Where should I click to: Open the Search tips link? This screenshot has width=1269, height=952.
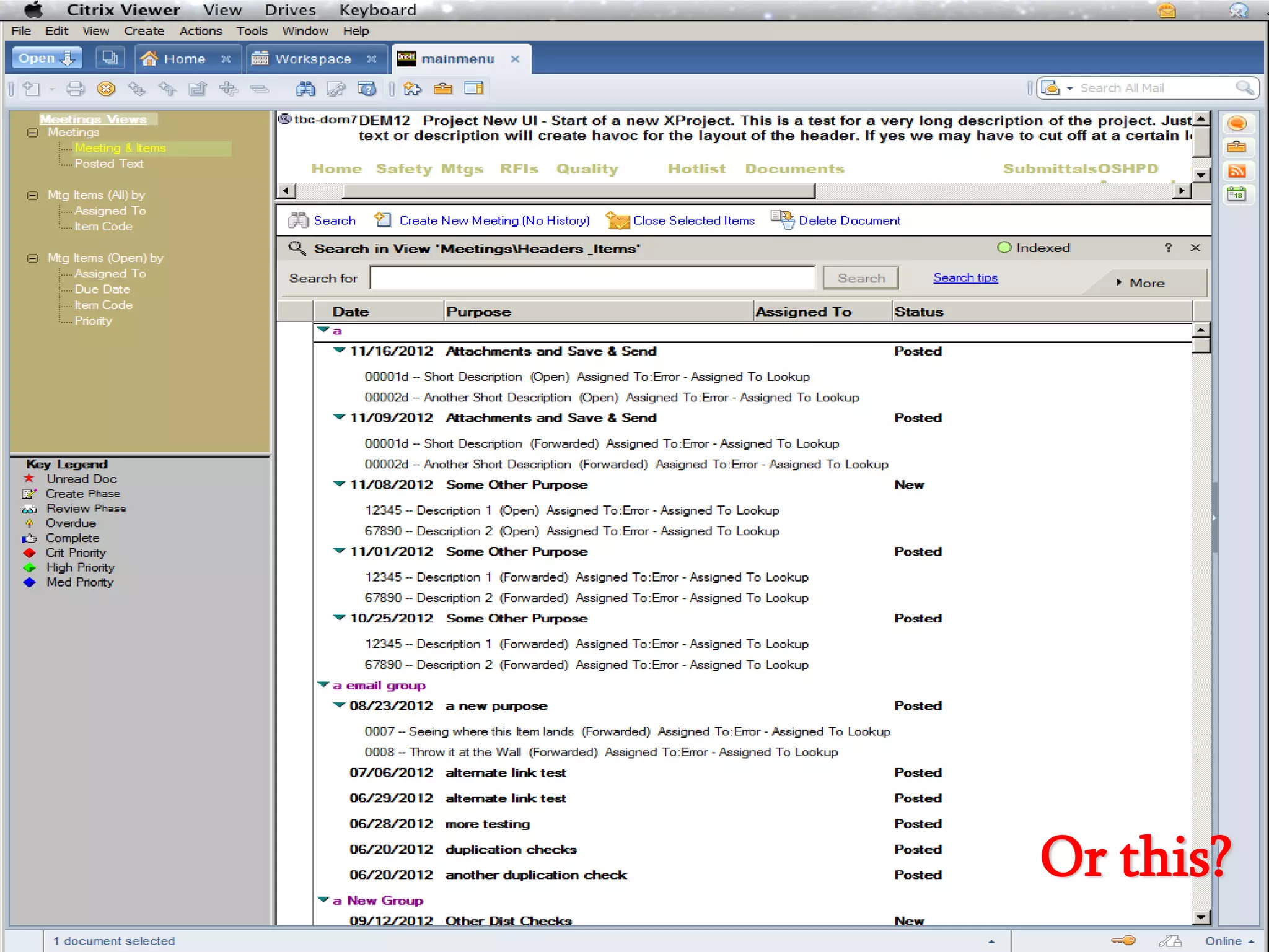coord(965,277)
